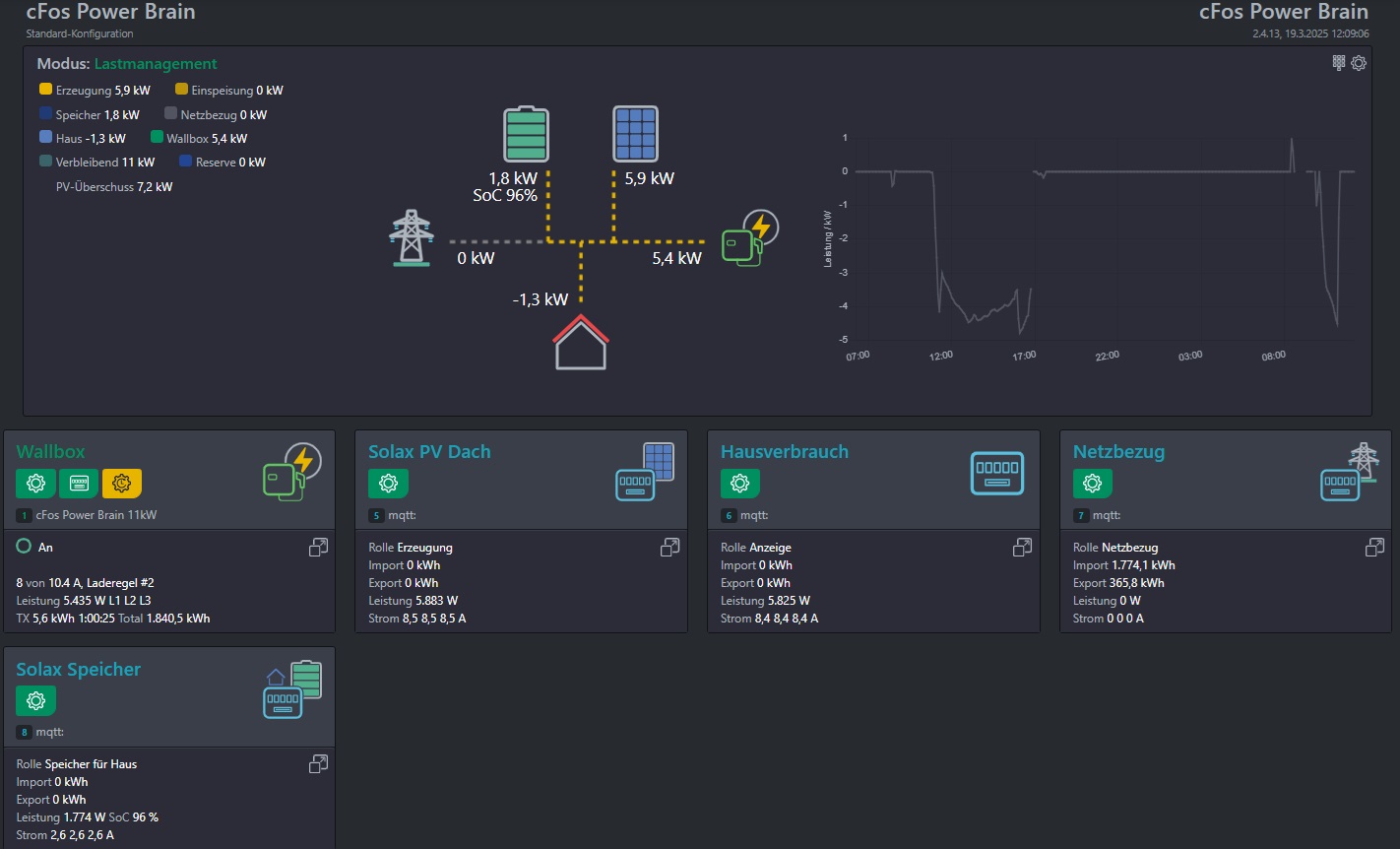Image resolution: width=1400 pixels, height=849 pixels.
Task: Click the 5,4 kW wallbox flow label
Action: tap(677, 259)
